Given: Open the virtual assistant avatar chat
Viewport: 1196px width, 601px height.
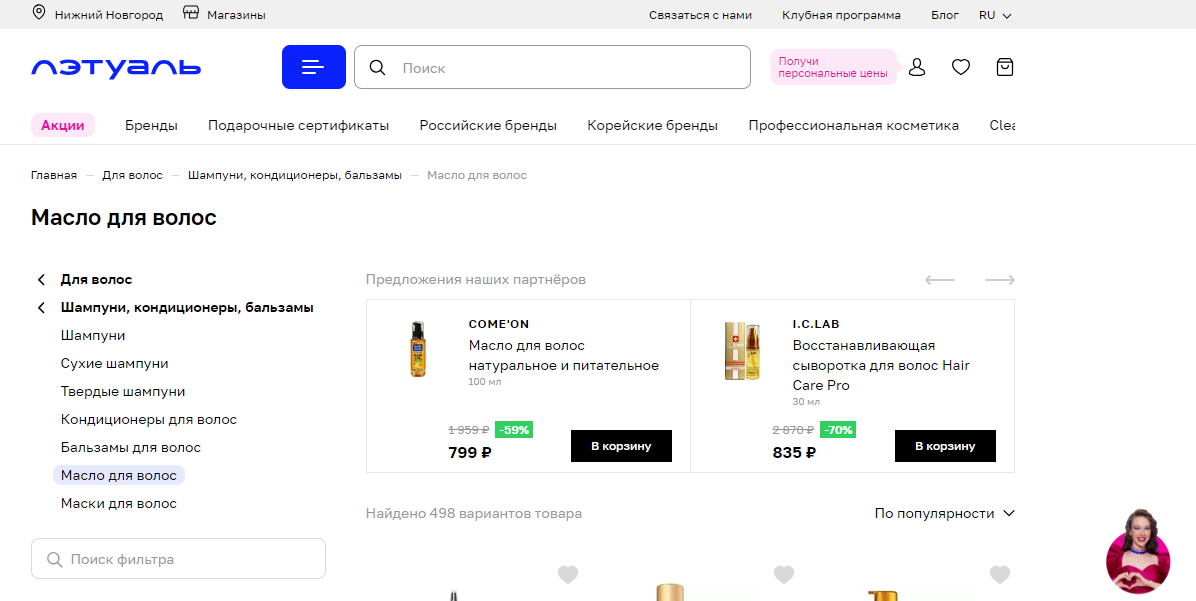Looking at the screenshot, I should [x=1137, y=550].
